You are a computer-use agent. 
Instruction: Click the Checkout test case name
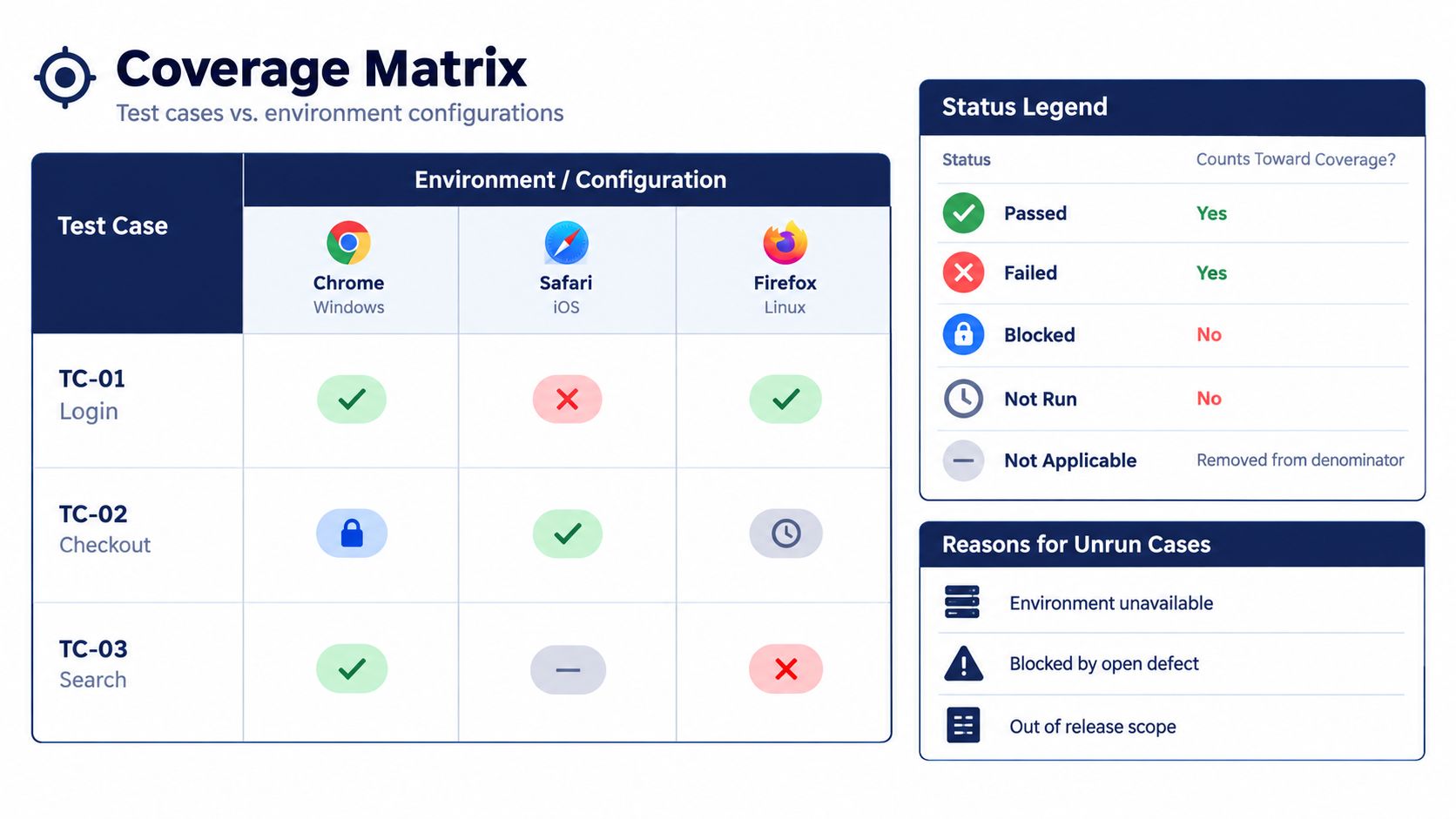(x=105, y=545)
